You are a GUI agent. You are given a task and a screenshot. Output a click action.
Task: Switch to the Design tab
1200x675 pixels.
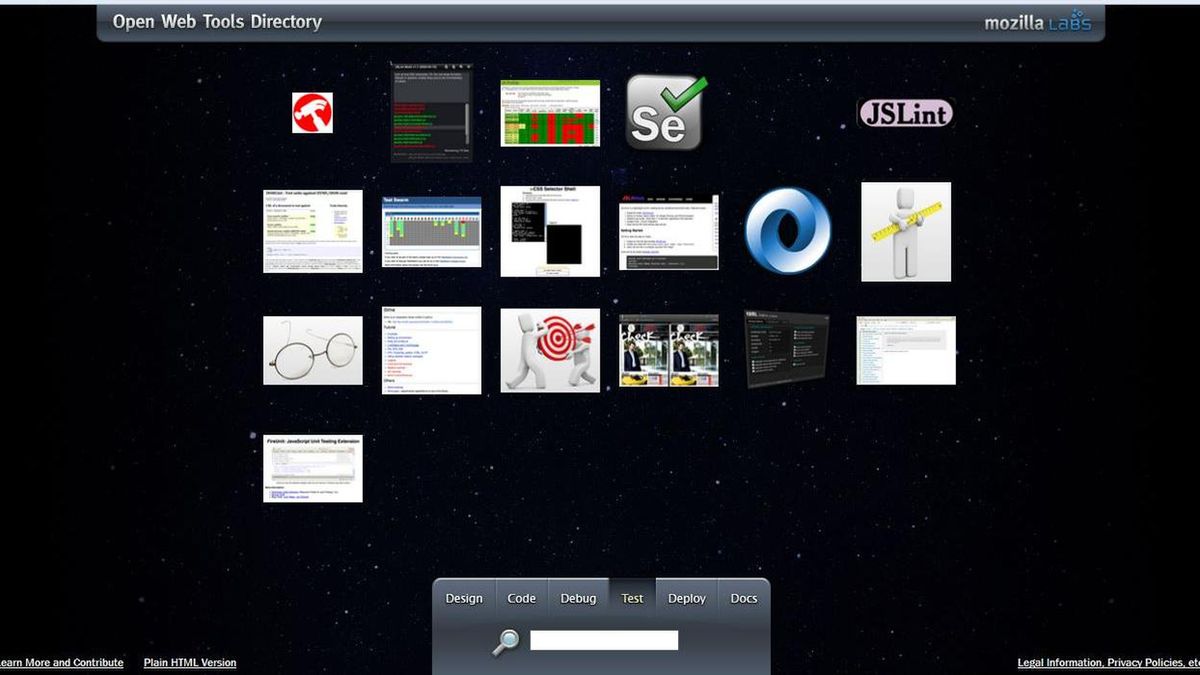click(x=464, y=598)
